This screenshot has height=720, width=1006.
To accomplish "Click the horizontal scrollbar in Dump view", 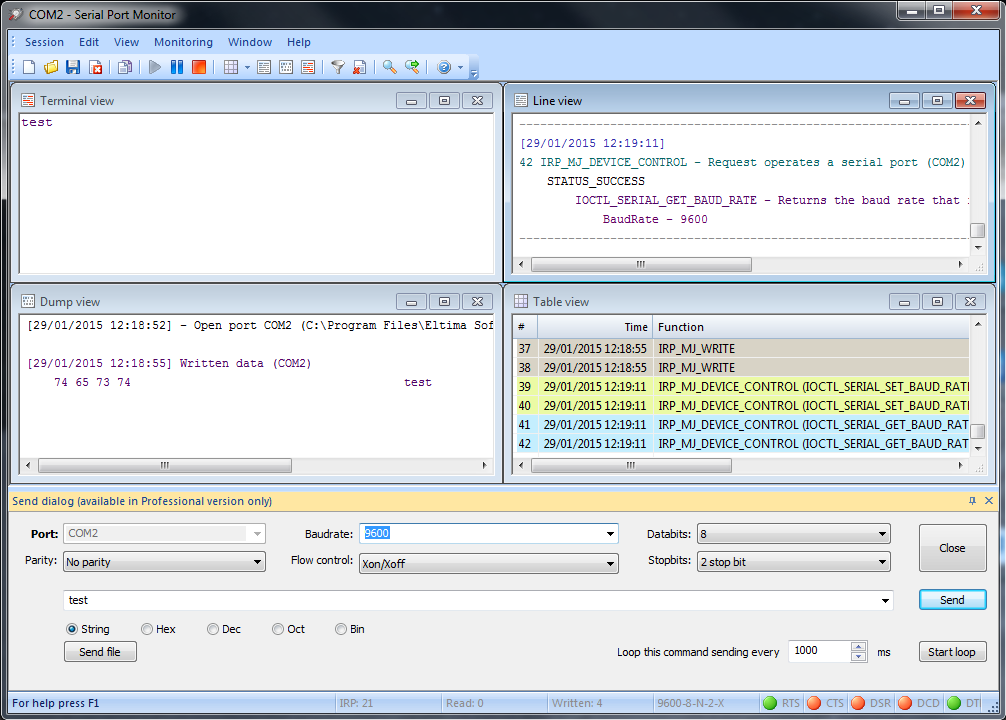I will tap(165, 465).
